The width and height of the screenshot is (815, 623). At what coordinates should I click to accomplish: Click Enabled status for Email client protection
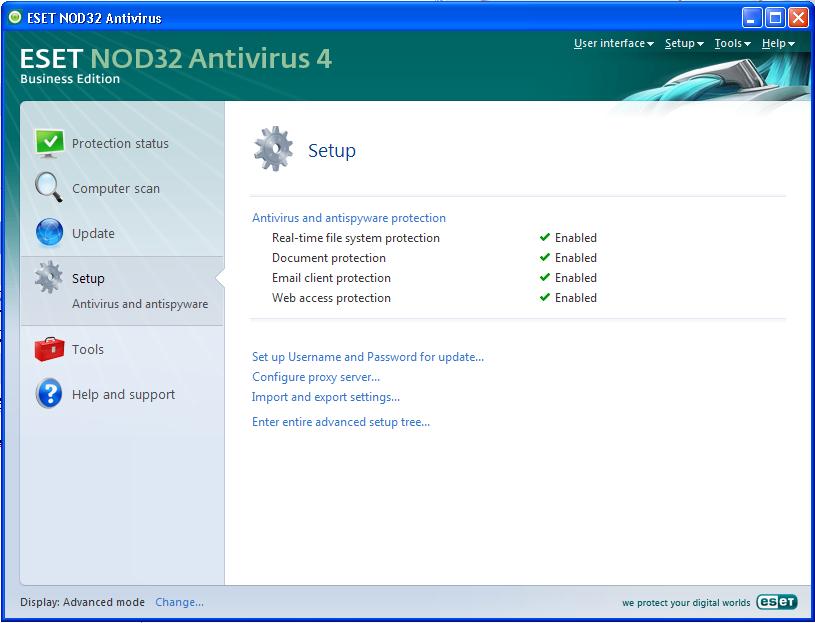pos(576,277)
